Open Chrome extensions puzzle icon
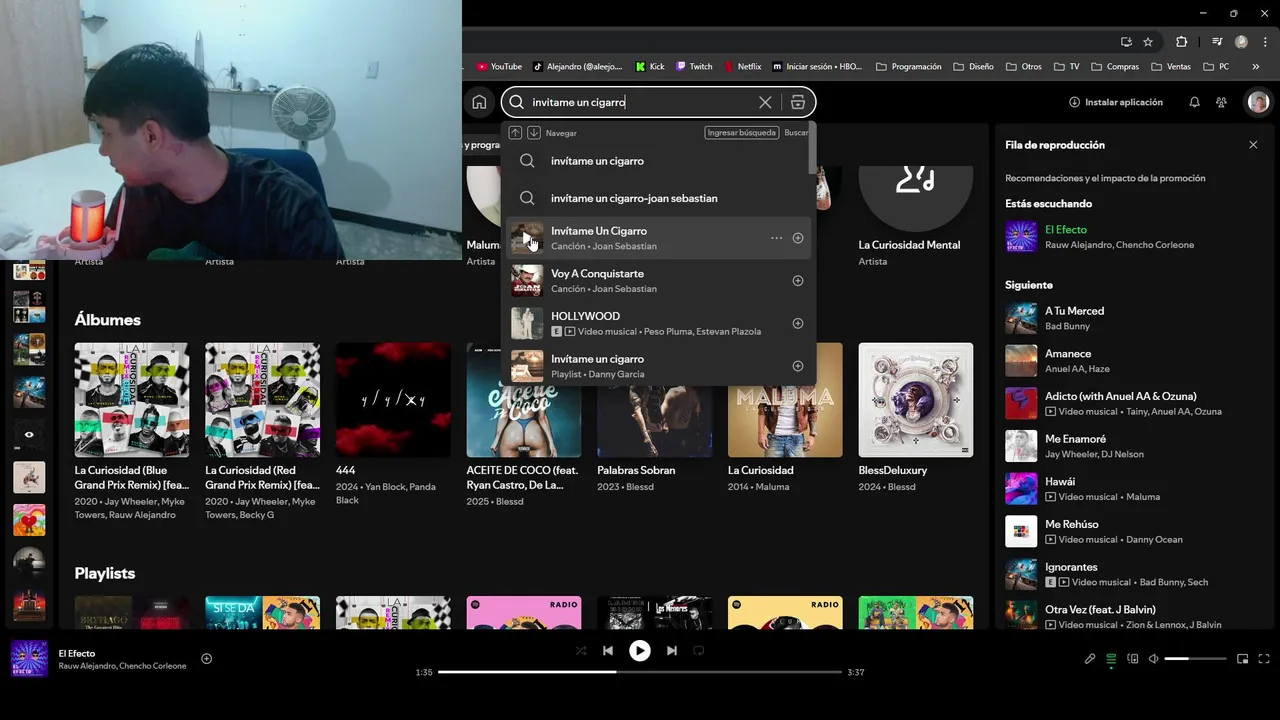Image resolution: width=1280 pixels, height=720 pixels. 1181,42
